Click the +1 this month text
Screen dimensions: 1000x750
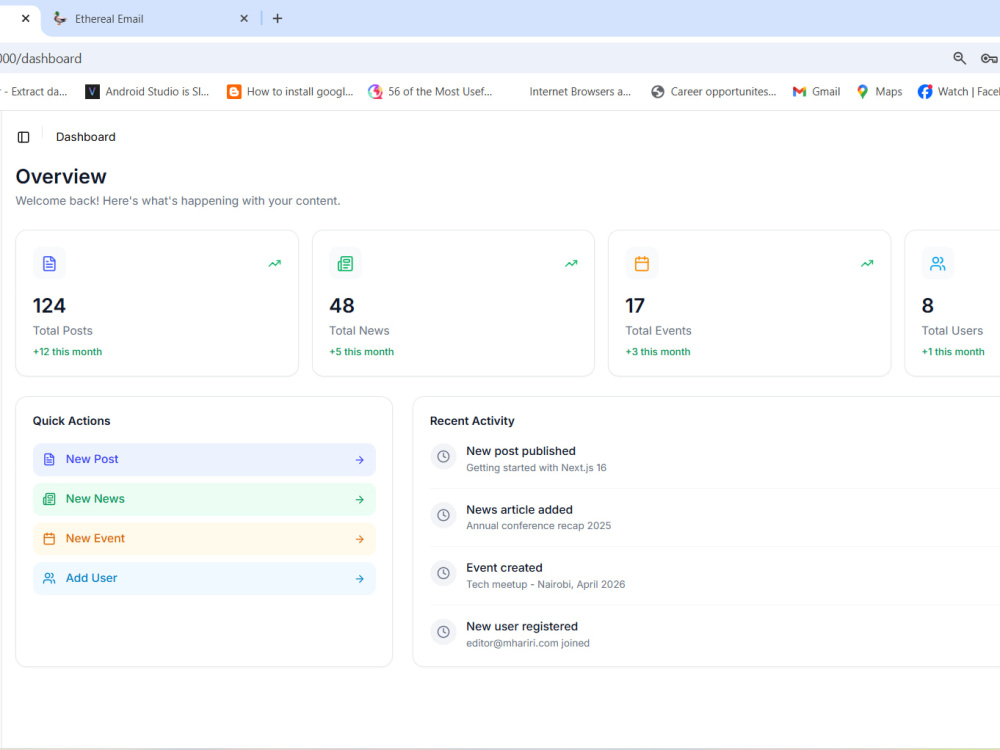pos(953,352)
